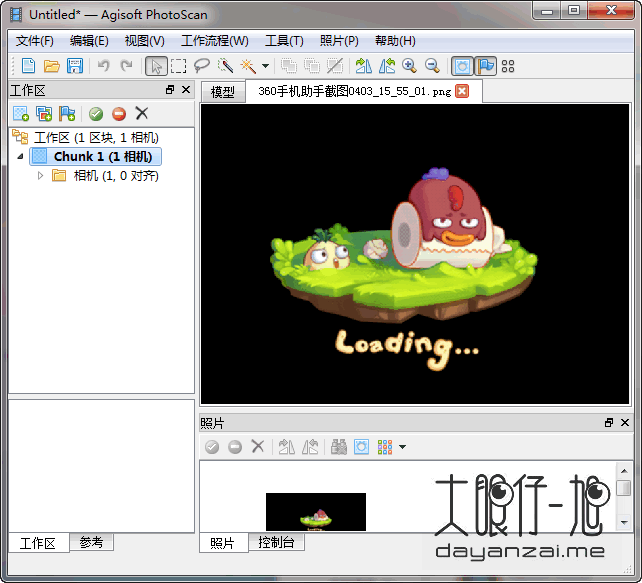Click the photos panel vertical scrollbar handle

[x=624, y=488]
